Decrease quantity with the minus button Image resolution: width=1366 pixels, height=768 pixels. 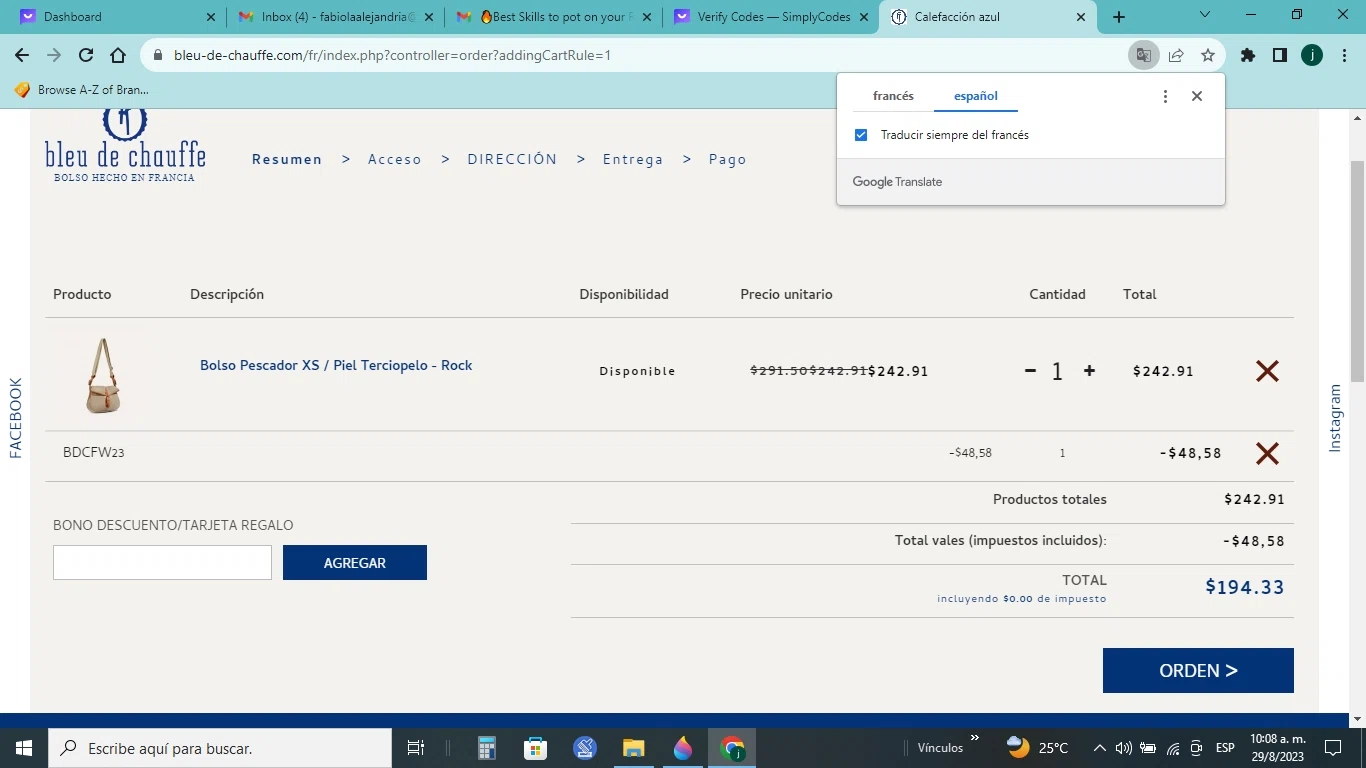1030,371
